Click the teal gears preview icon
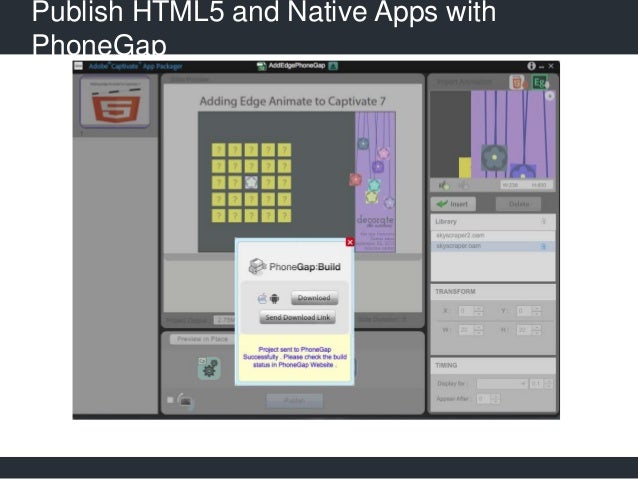Image resolution: width=638 pixels, height=479 pixels. pos(209,369)
